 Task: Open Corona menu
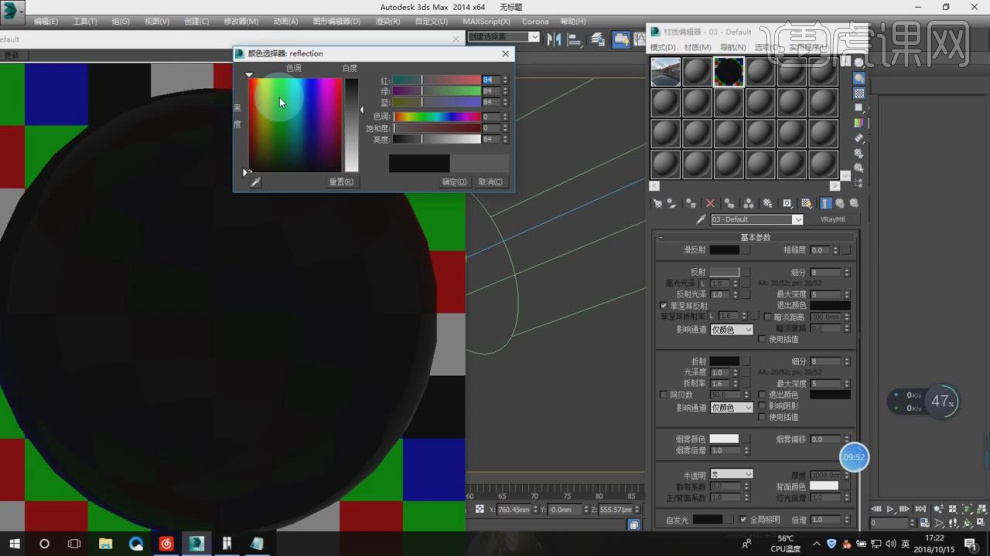coord(535,21)
